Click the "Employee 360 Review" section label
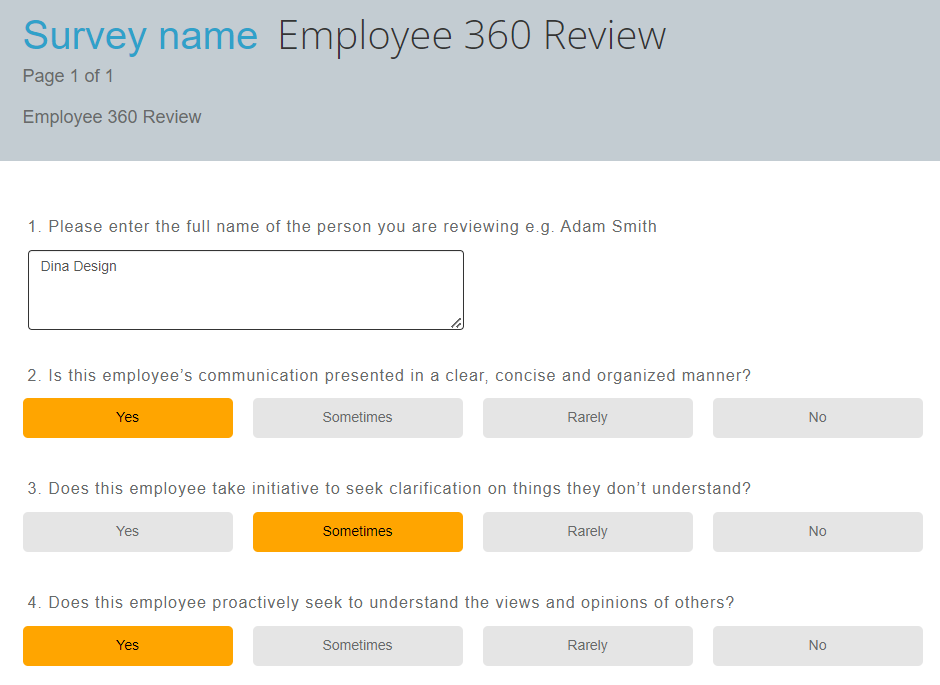This screenshot has height=685, width=940. tap(112, 117)
